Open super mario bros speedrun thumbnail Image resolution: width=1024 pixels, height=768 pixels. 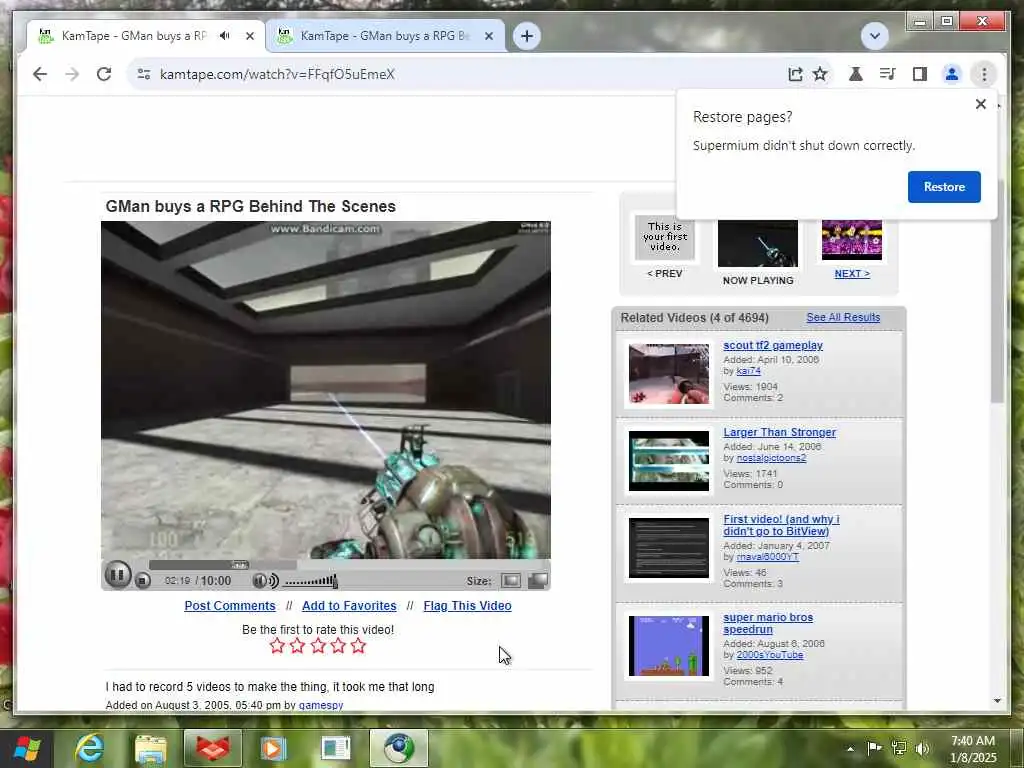click(668, 646)
